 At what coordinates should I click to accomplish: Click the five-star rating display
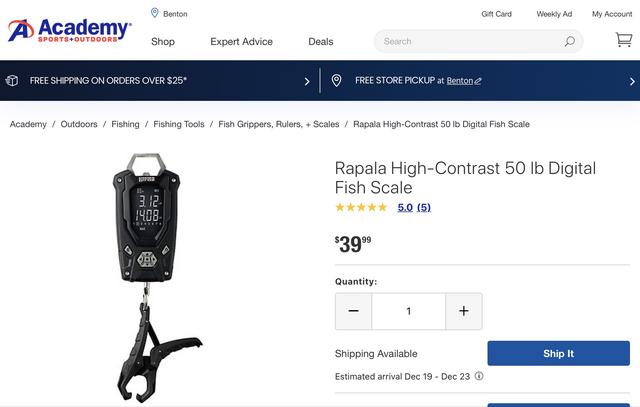361,207
